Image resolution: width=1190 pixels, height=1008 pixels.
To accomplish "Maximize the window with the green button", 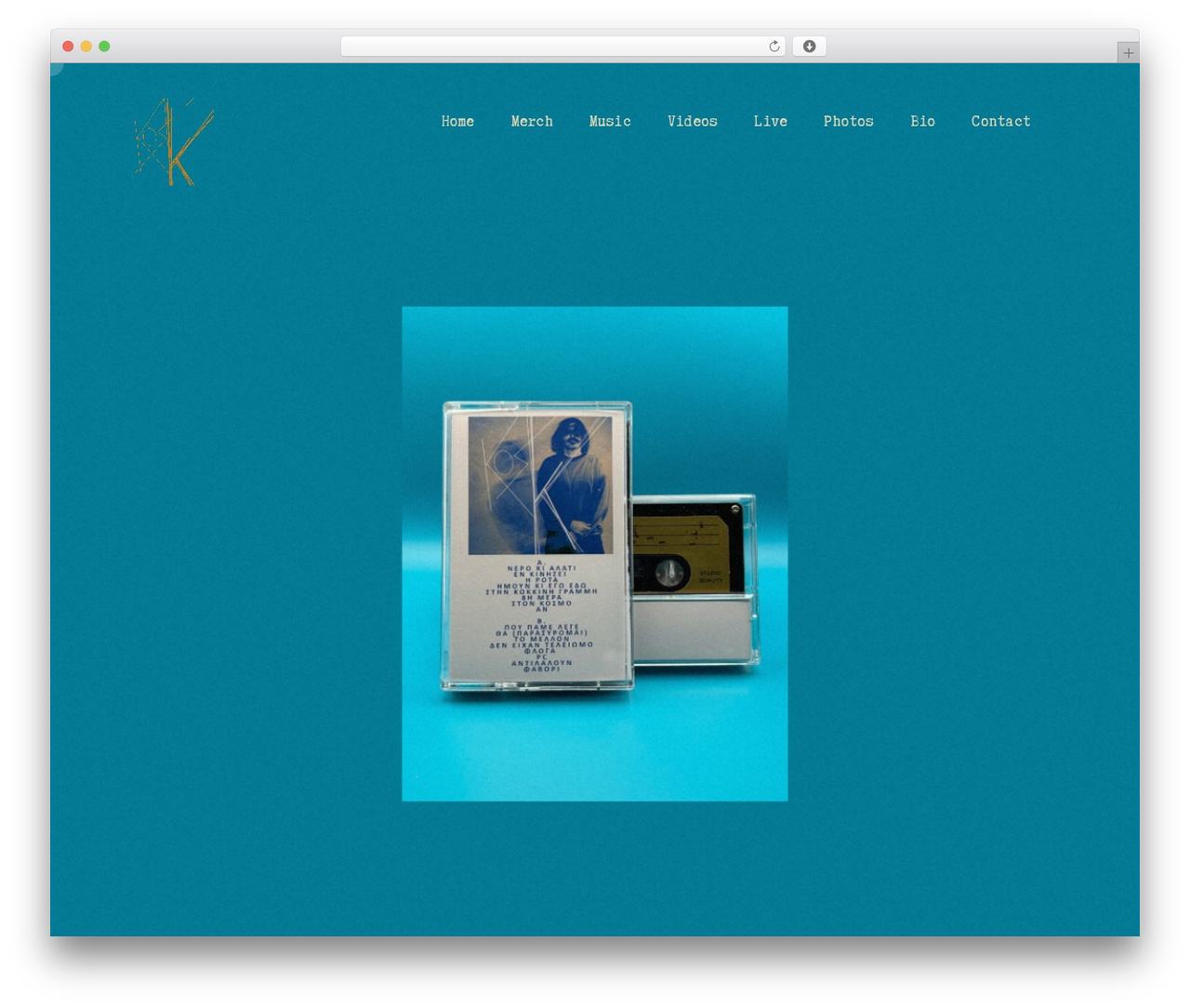I will tap(104, 46).
